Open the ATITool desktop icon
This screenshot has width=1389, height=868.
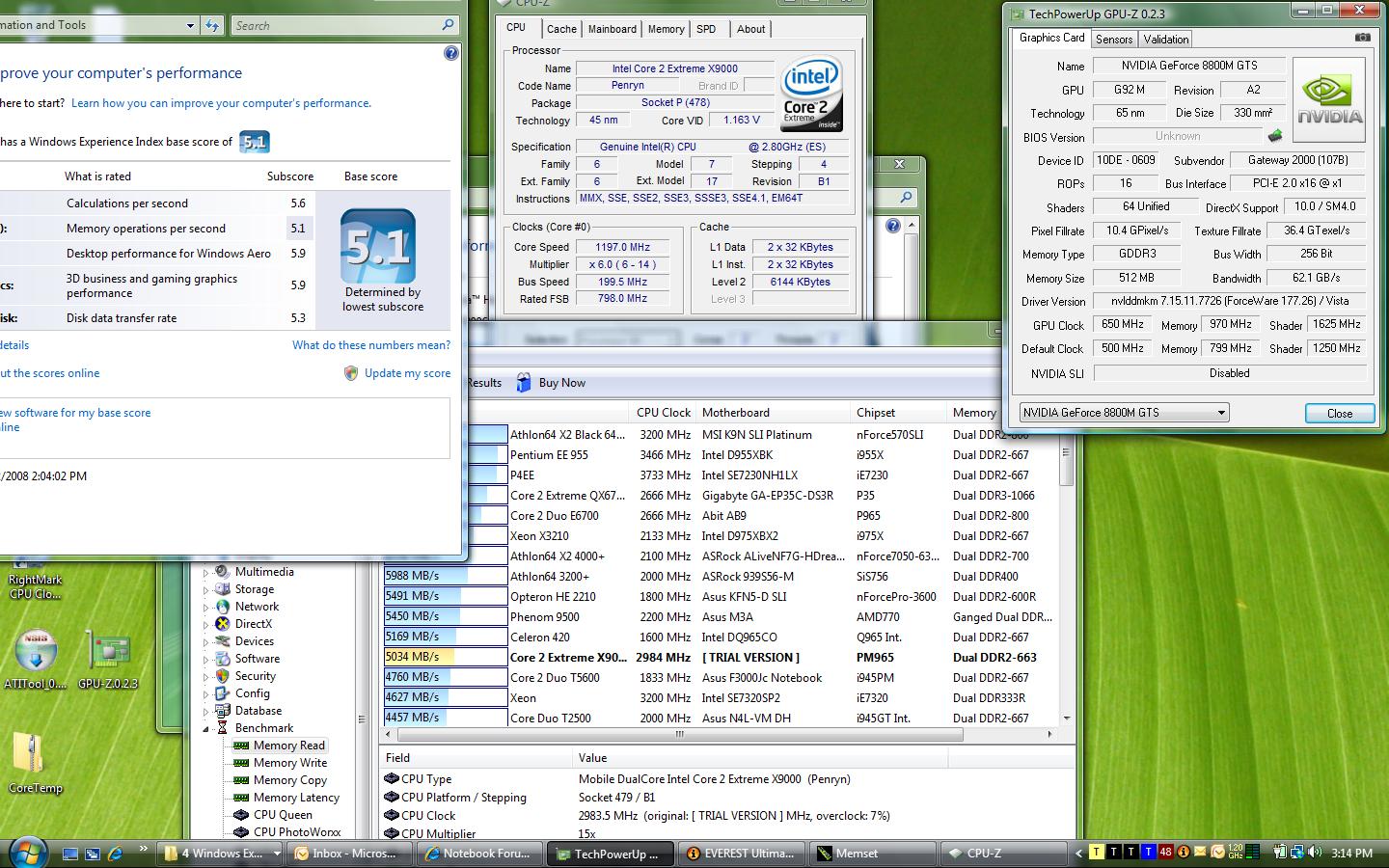tap(36, 661)
